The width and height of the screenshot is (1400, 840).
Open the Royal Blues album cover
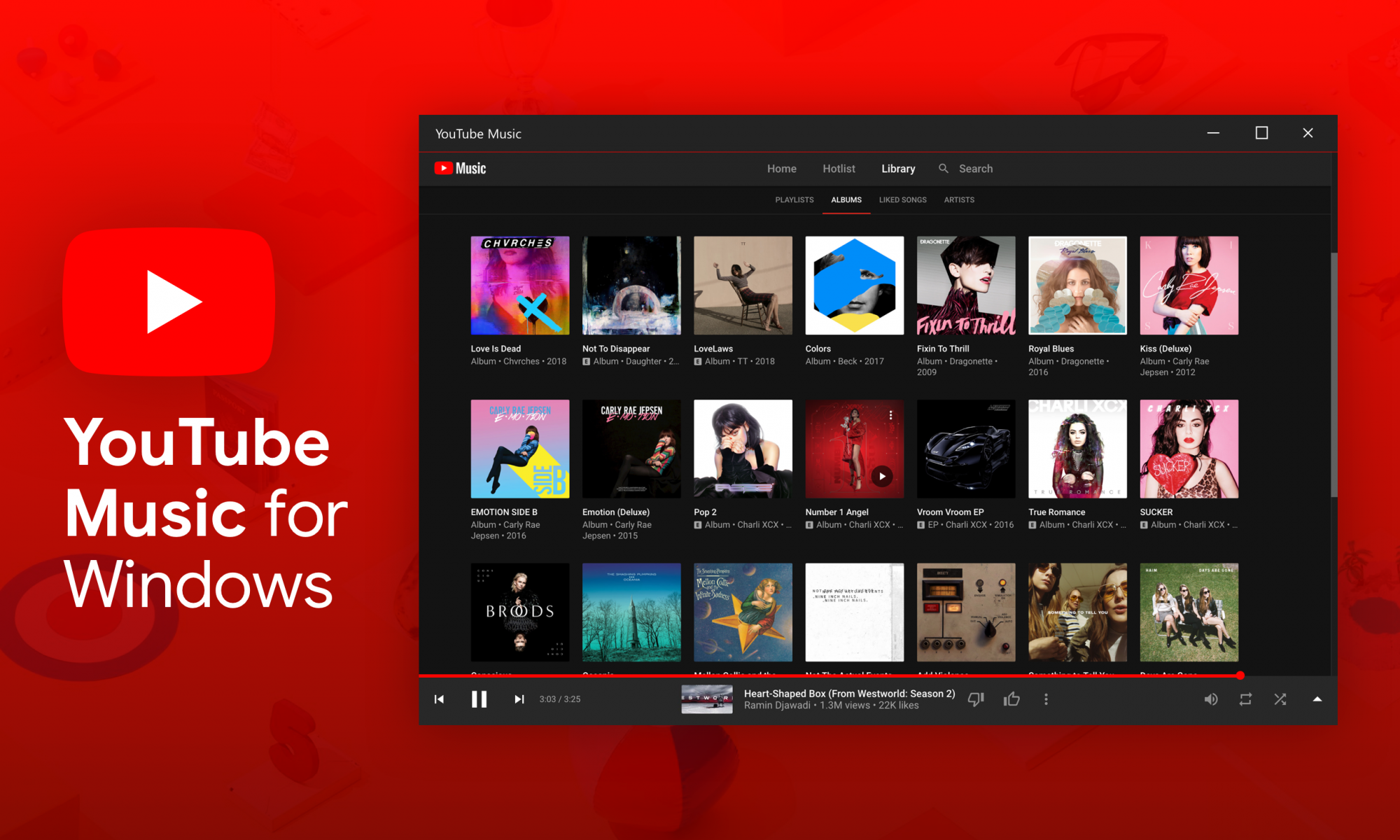(1077, 286)
